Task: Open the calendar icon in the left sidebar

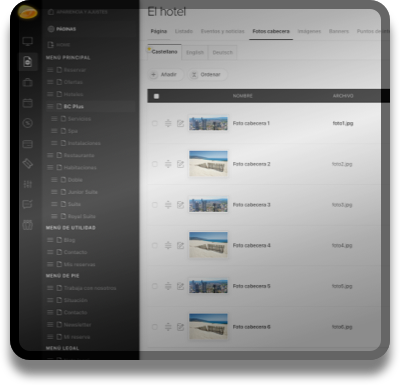Action: tap(28, 103)
